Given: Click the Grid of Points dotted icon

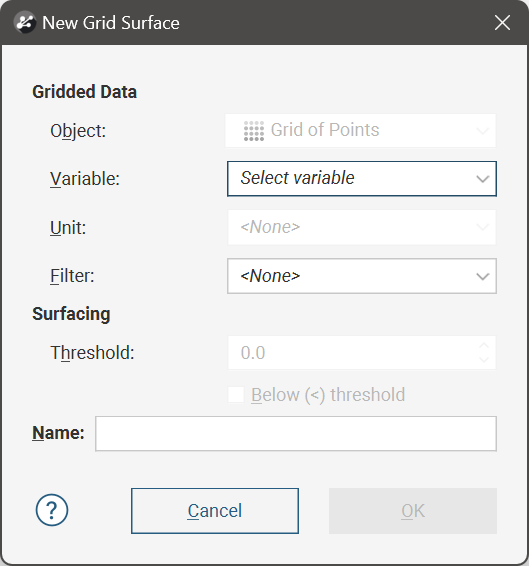Looking at the screenshot, I should [x=254, y=131].
